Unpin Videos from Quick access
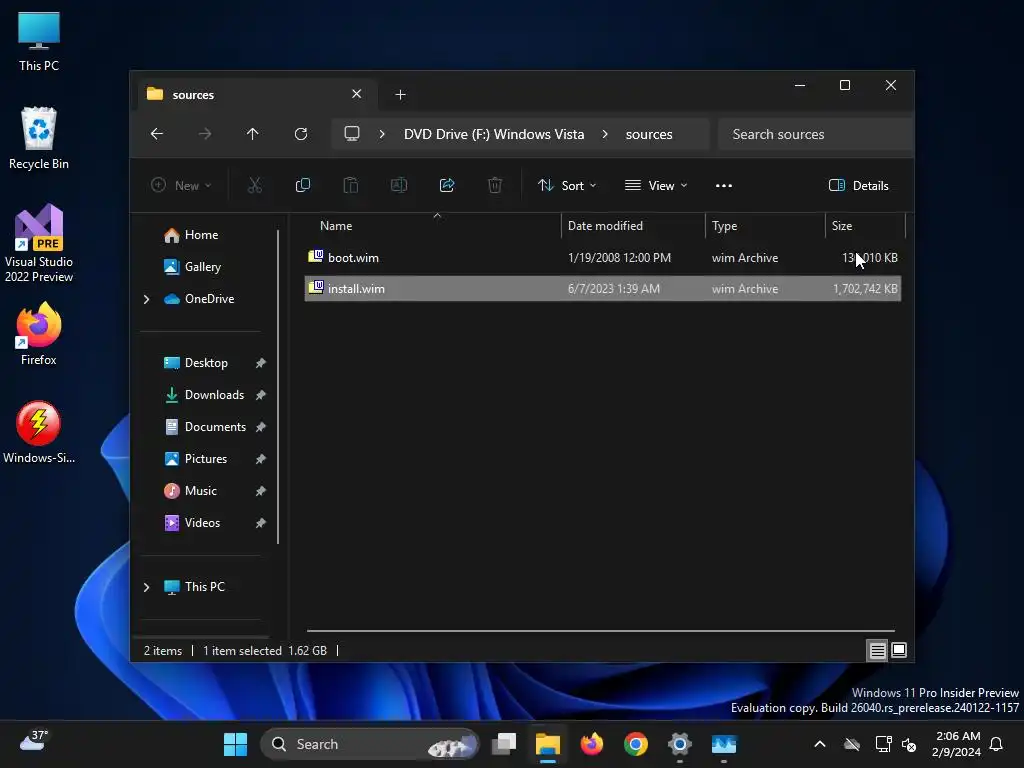The width and height of the screenshot is (1024, 768). click(261, 523)
